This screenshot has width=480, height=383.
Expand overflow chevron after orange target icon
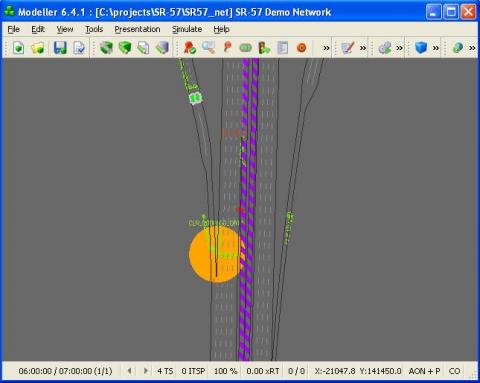(x=326, y=48)
